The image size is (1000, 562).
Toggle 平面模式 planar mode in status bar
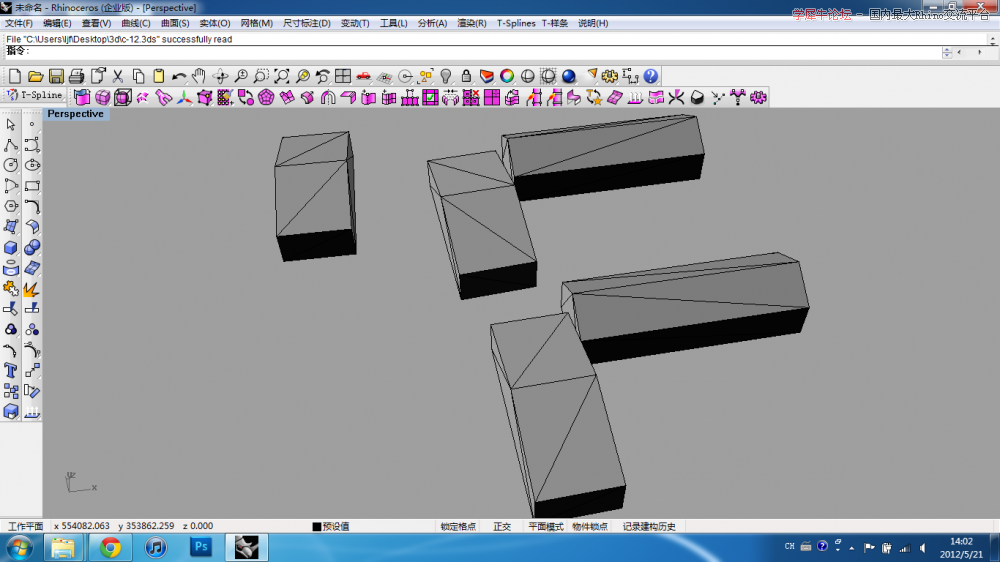pos(545,526)
